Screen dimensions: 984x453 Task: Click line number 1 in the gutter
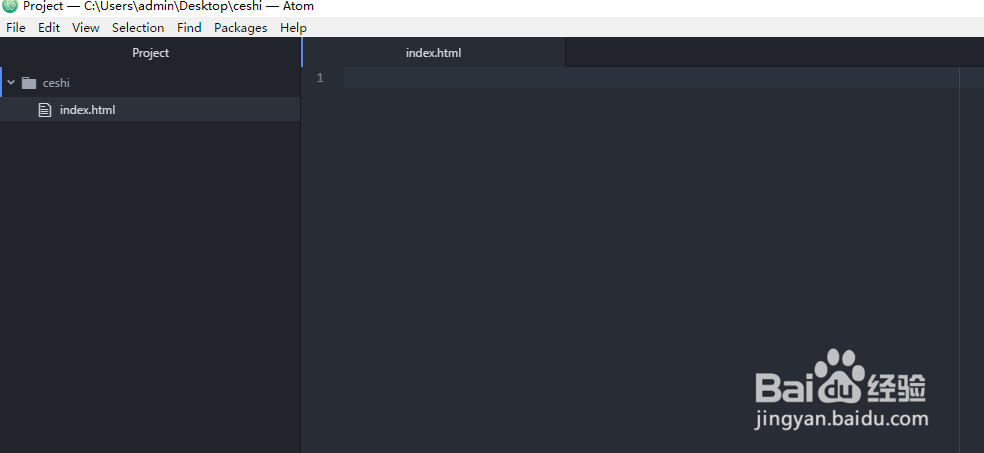pos(320,78)
